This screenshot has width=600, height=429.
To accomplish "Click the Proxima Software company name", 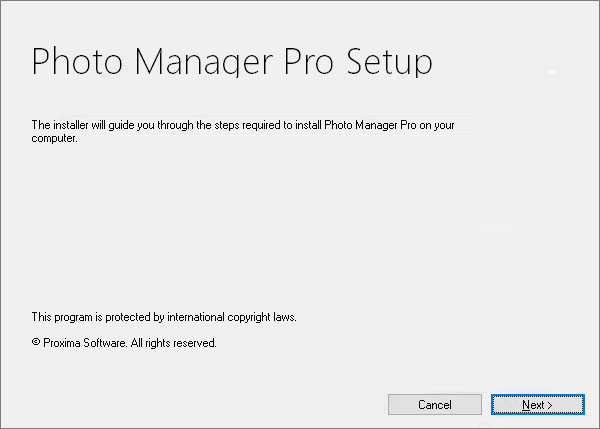I will [x=85, y=343].
